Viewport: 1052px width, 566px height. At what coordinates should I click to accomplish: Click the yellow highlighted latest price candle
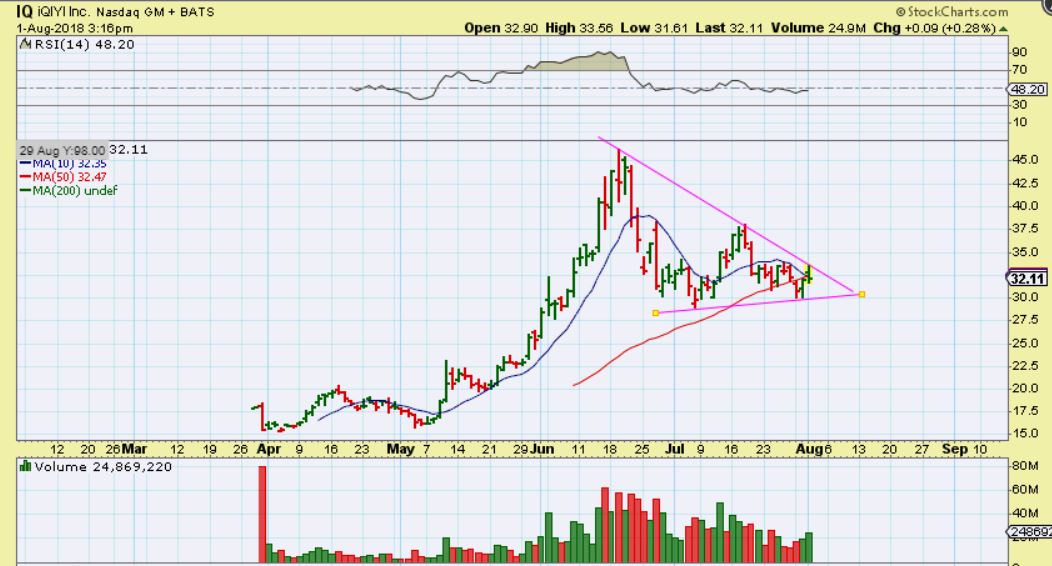[809, 274]
